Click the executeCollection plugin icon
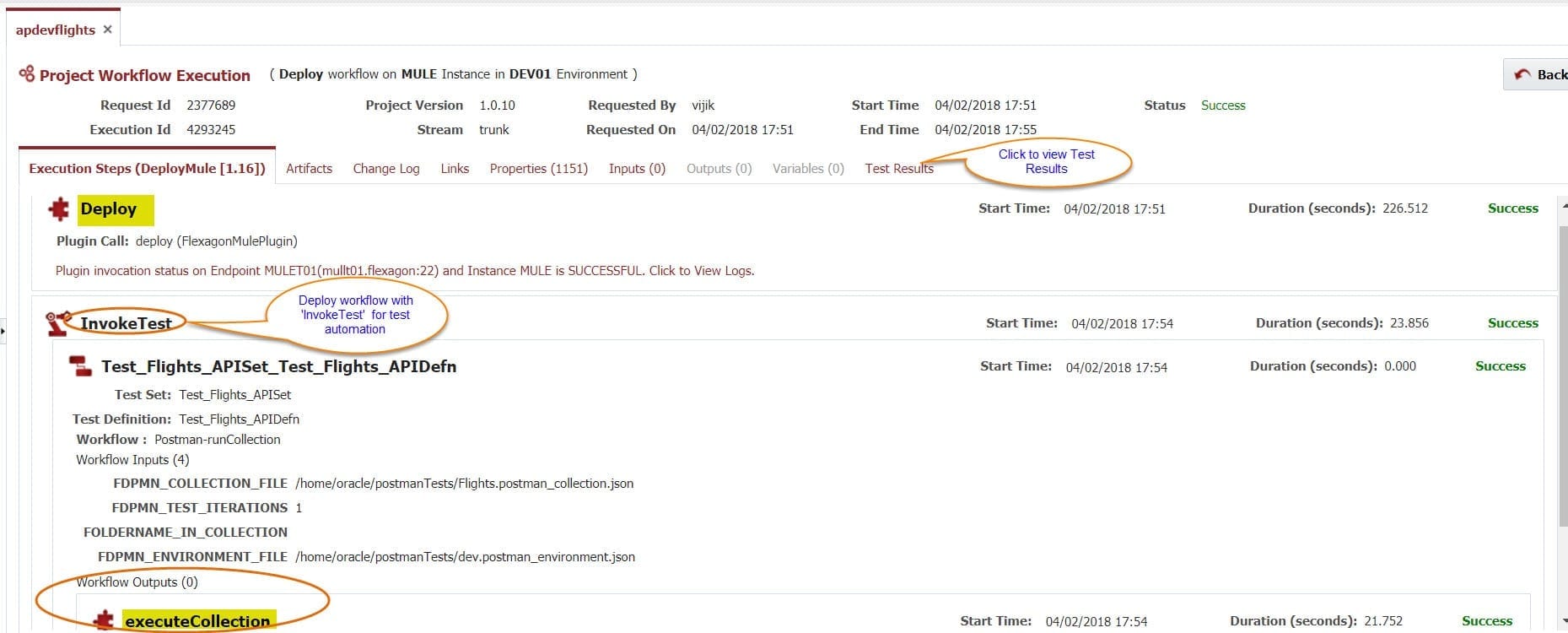 (104, 621)
